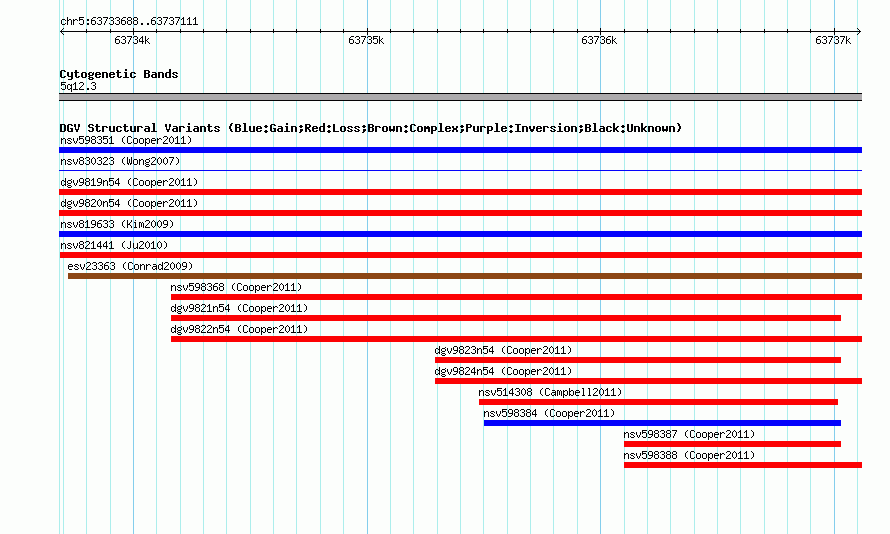Viewport: 890px width, 534px height.
Task: Click the DGV Structural Variants track title
Action: click(371, 128)
